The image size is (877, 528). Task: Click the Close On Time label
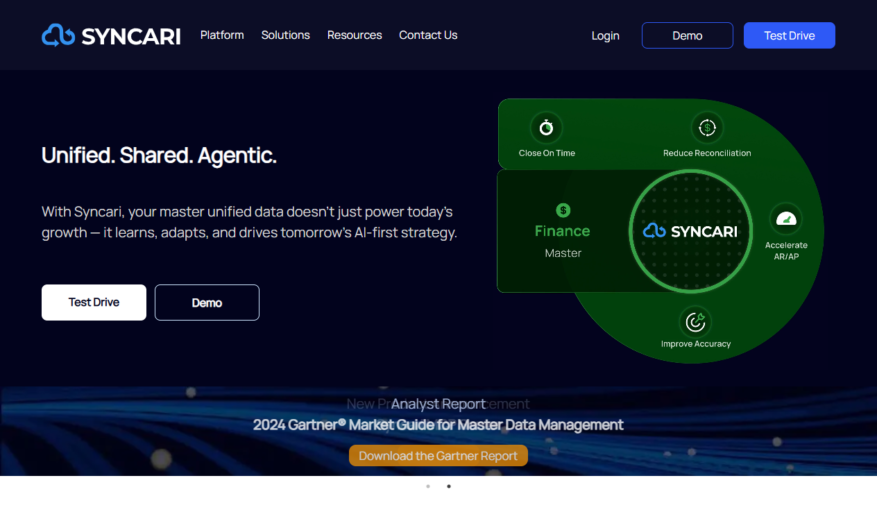coord(546,153)
